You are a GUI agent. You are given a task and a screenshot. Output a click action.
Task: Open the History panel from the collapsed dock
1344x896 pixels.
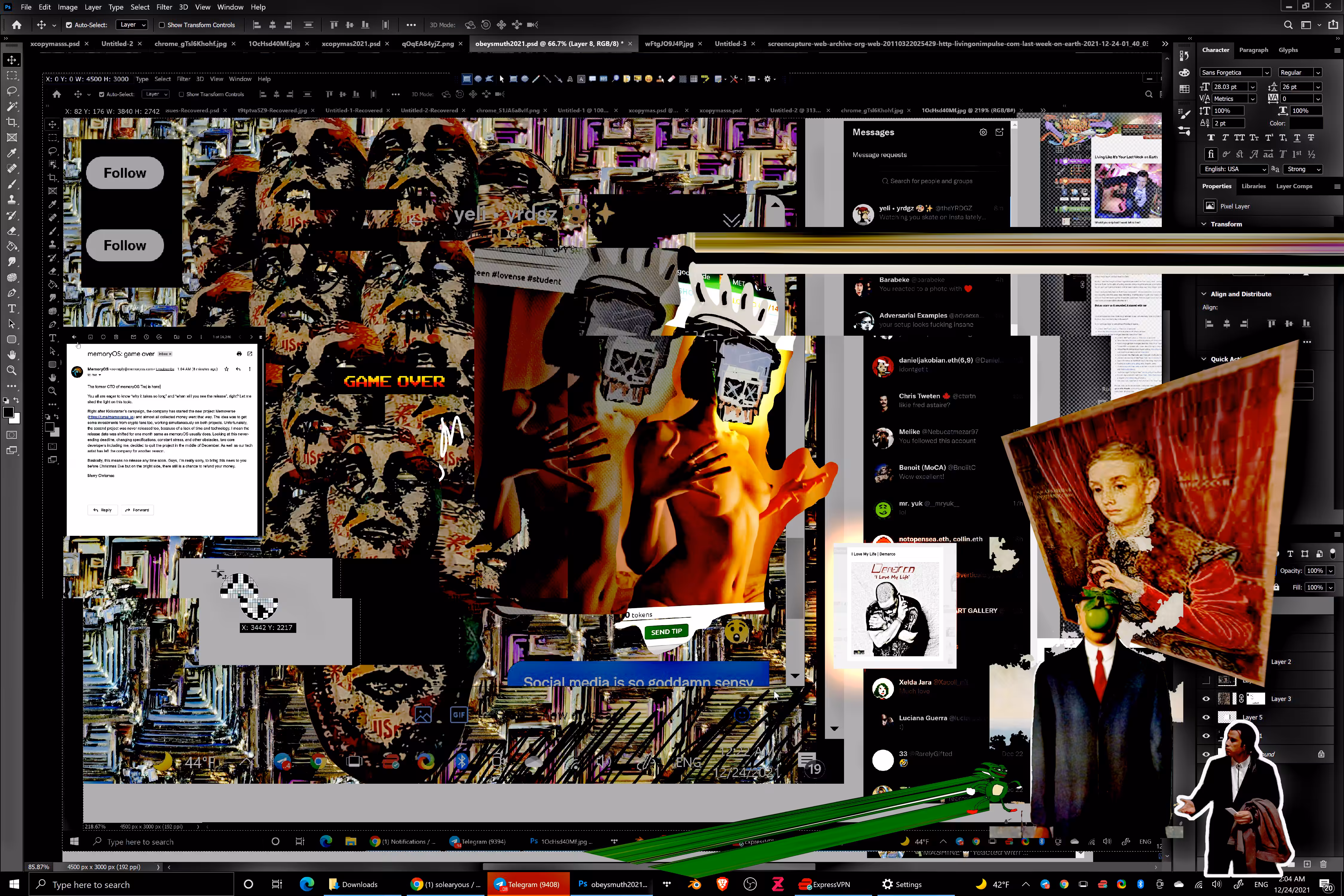click(x=1184, y=56)
